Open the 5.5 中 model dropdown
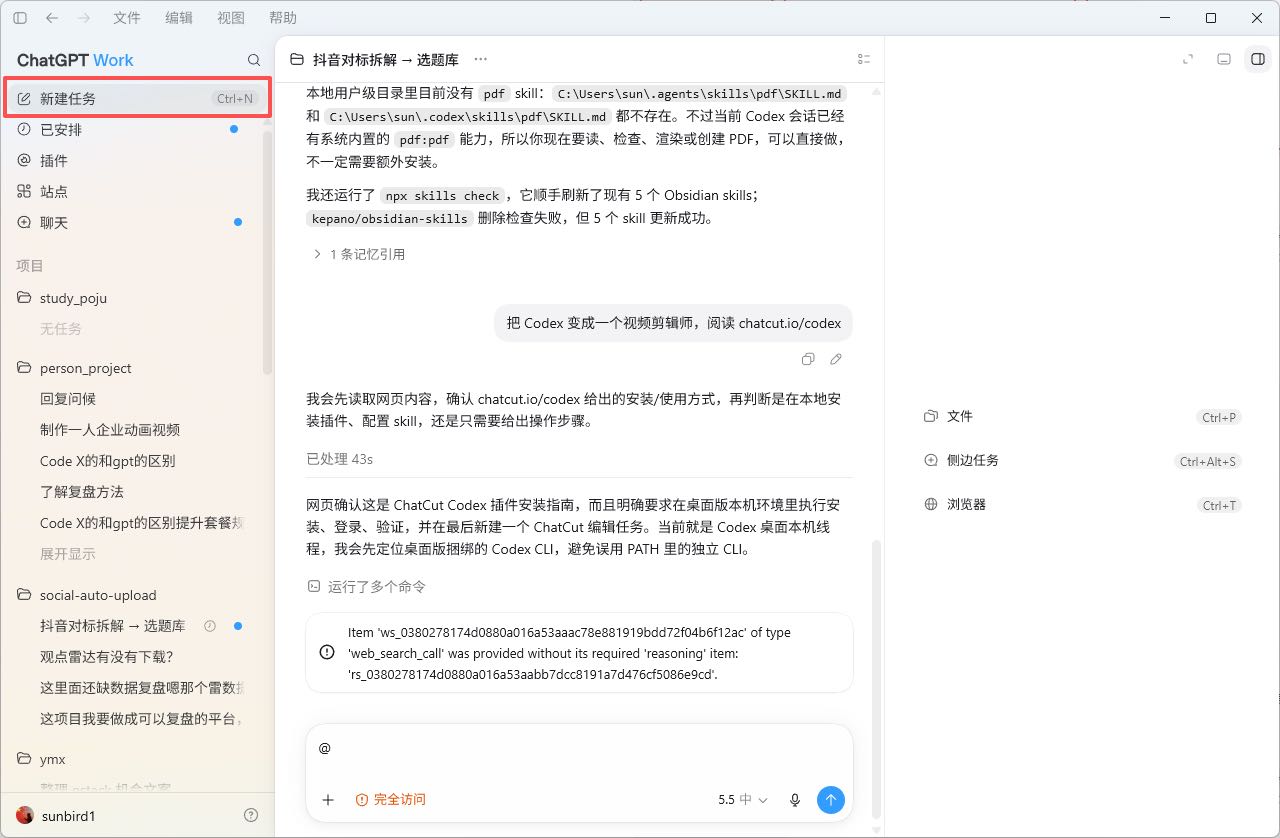 click(743, 800)
